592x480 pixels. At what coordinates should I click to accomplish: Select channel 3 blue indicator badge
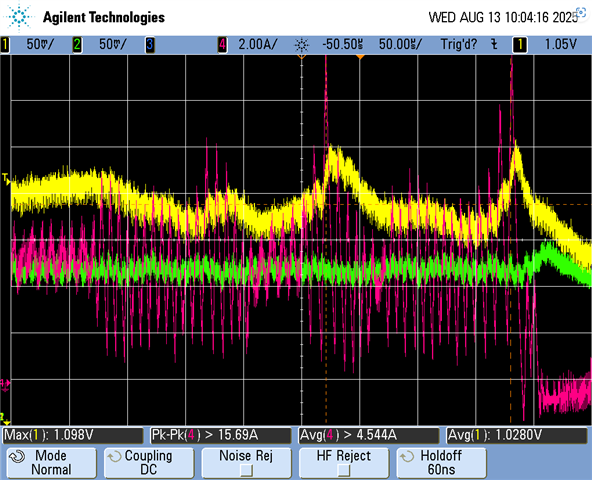[150, 45]
